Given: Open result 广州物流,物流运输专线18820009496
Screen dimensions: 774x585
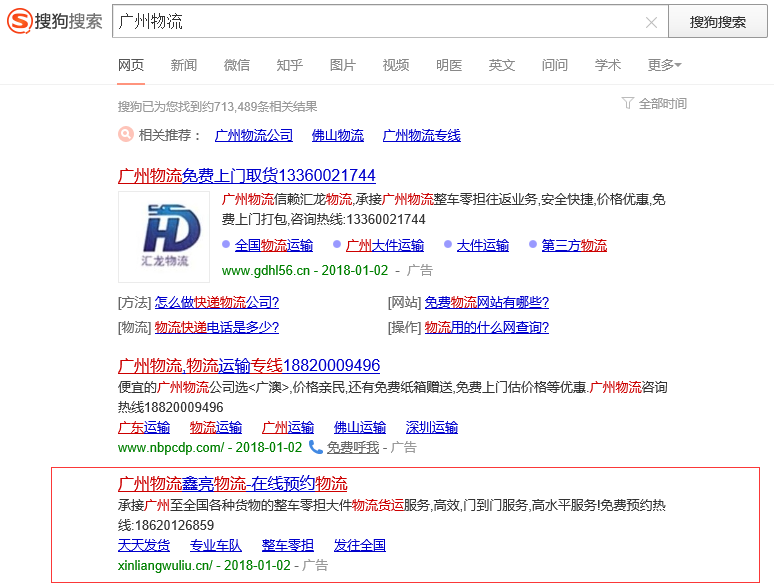Looking at the screenshot, I should 249,366.
